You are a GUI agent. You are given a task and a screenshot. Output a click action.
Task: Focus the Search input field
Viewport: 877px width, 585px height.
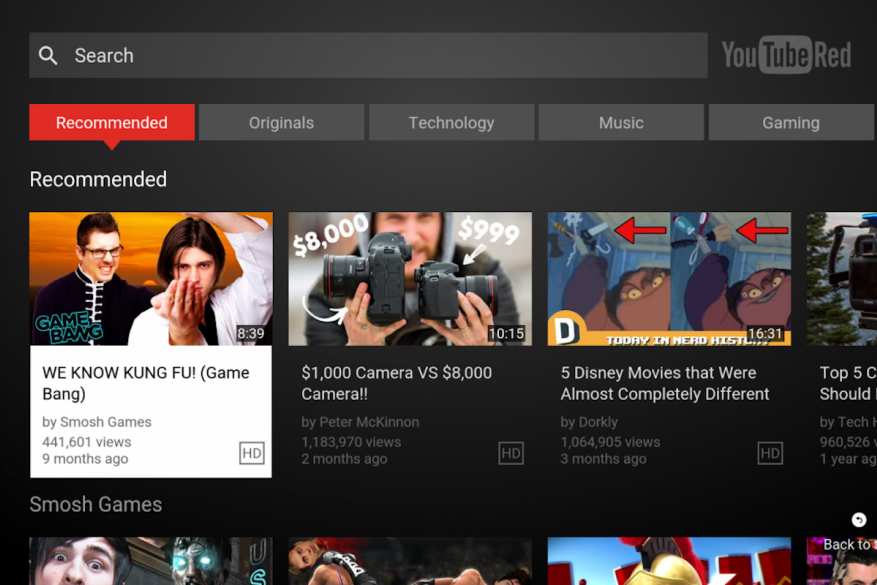[x=368, y=55]
